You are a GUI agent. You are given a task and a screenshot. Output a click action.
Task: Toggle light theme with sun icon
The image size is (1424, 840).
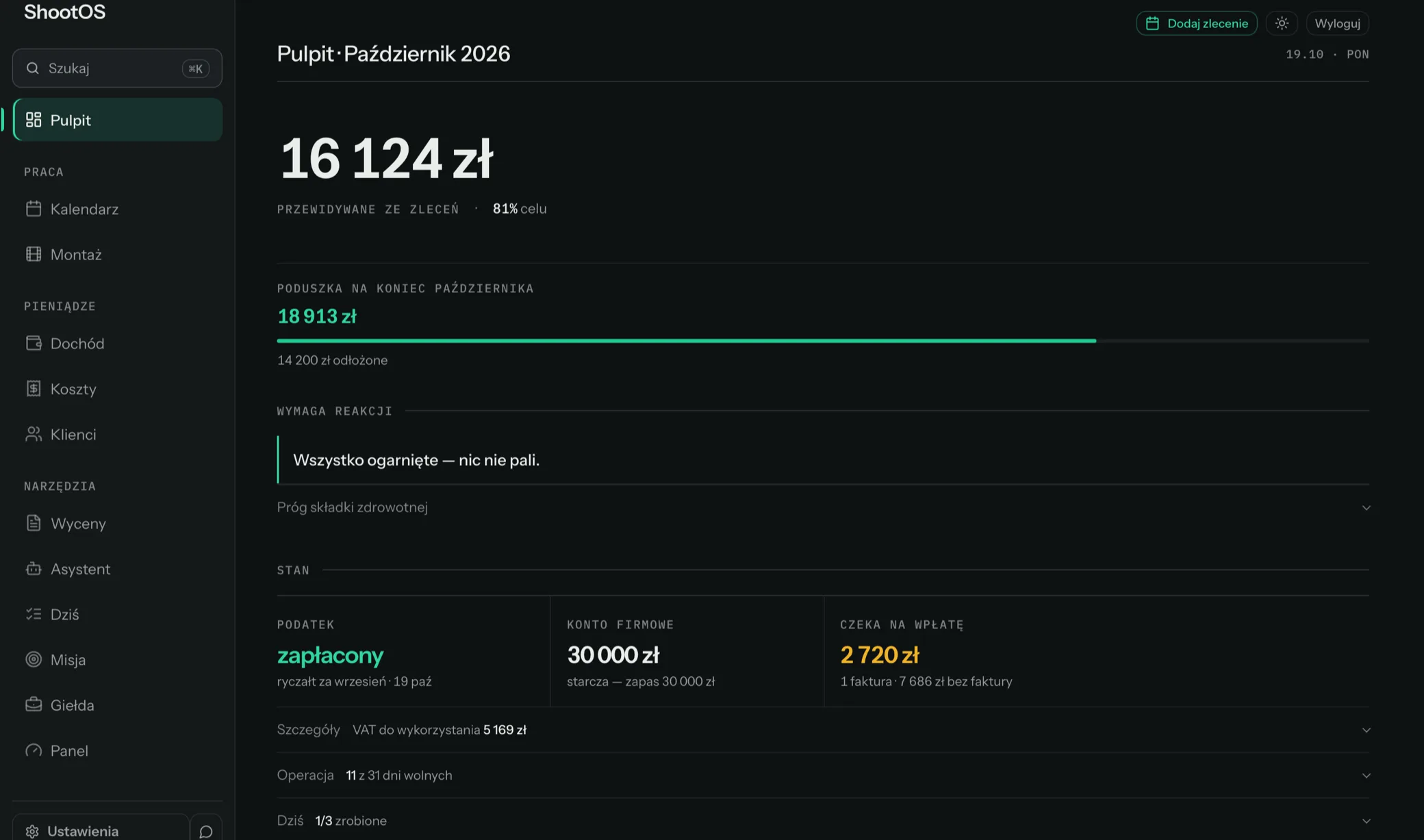pyautogui.click(x=1282, y=23)
